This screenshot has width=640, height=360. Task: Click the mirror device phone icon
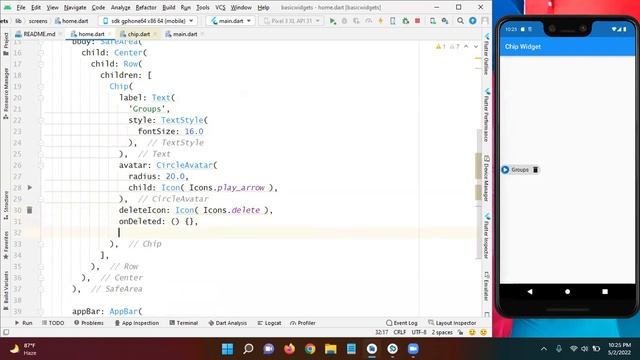point(393,21)
